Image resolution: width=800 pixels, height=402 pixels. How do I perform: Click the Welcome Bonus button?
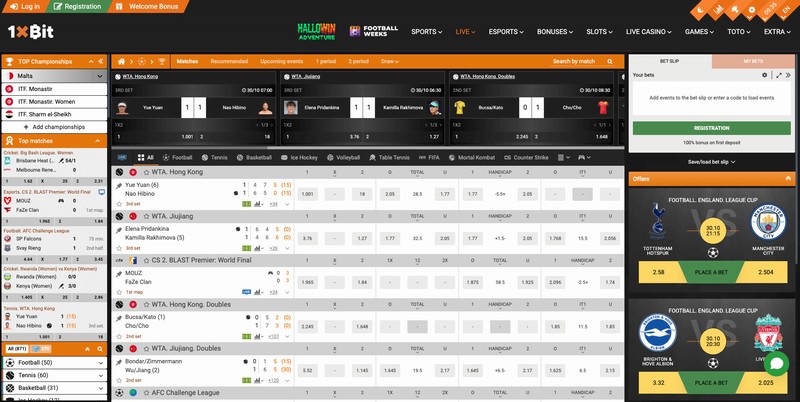pos(147,7)
